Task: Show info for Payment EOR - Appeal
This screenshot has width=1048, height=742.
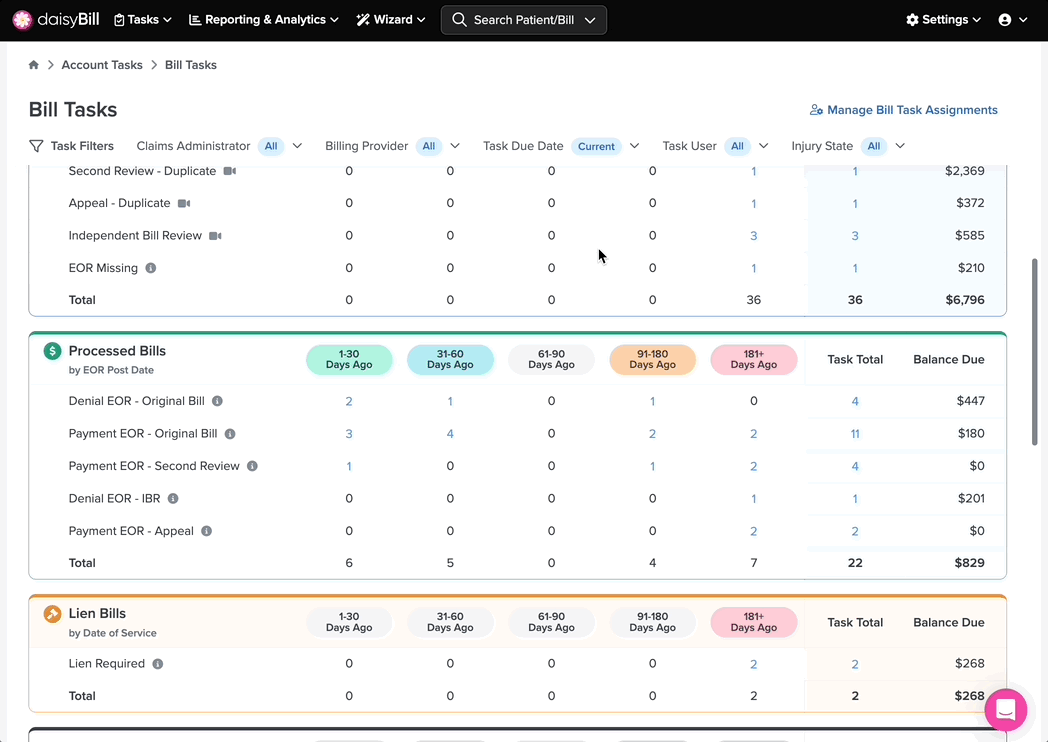Action: (x=207, y=531)
